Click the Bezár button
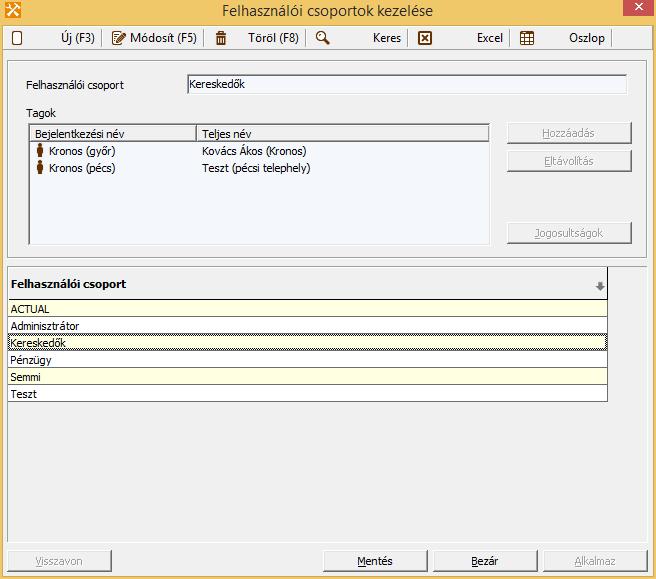The image size is (656, 579). 485,561
